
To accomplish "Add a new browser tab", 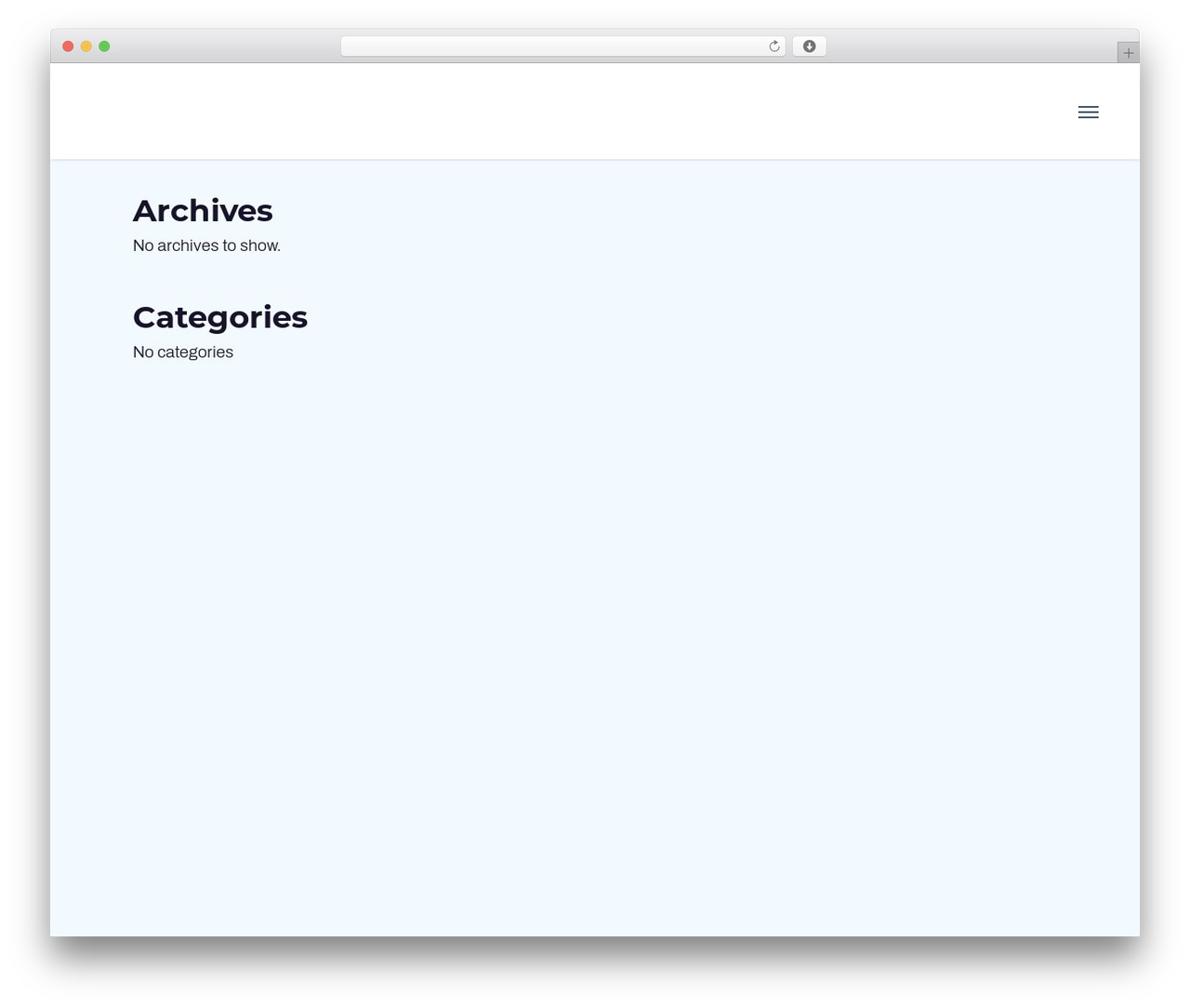I will tap(1128, 53).
